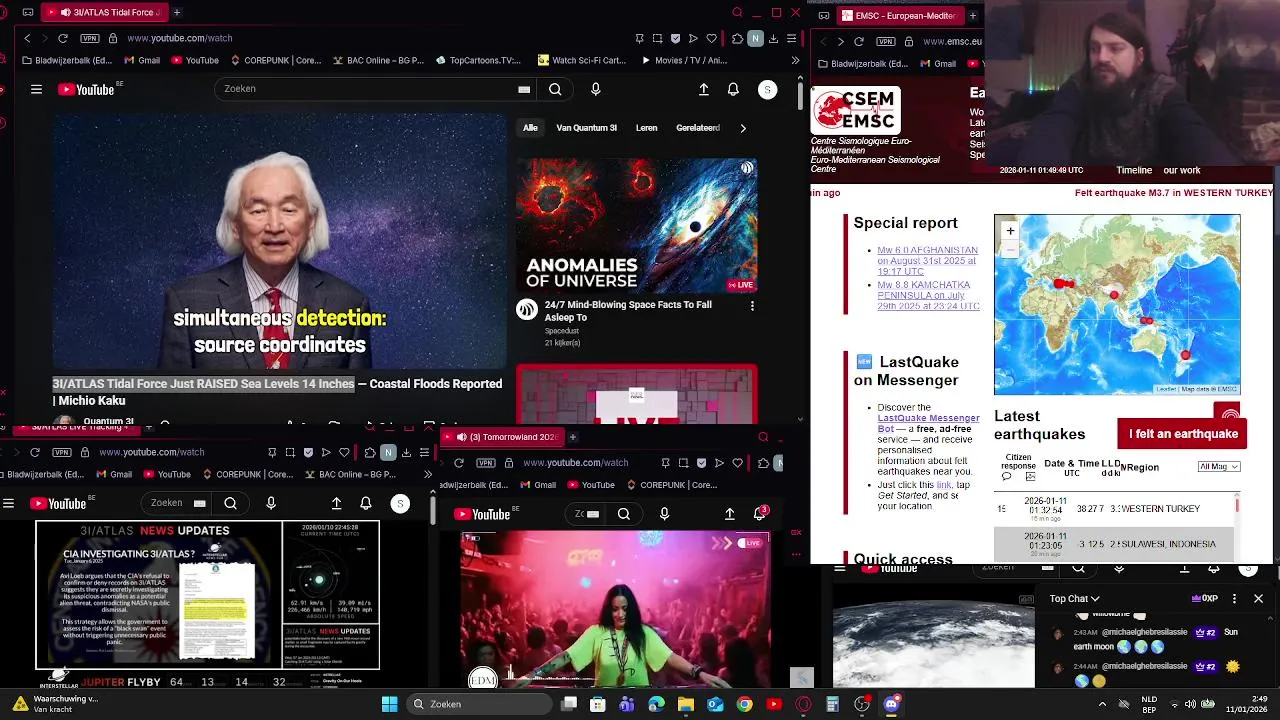The height and width of the screenshot is (720, 1280).
Task: Open Mw 6.0 AFGHANISTAN special report link
Action: click(928, 261)
